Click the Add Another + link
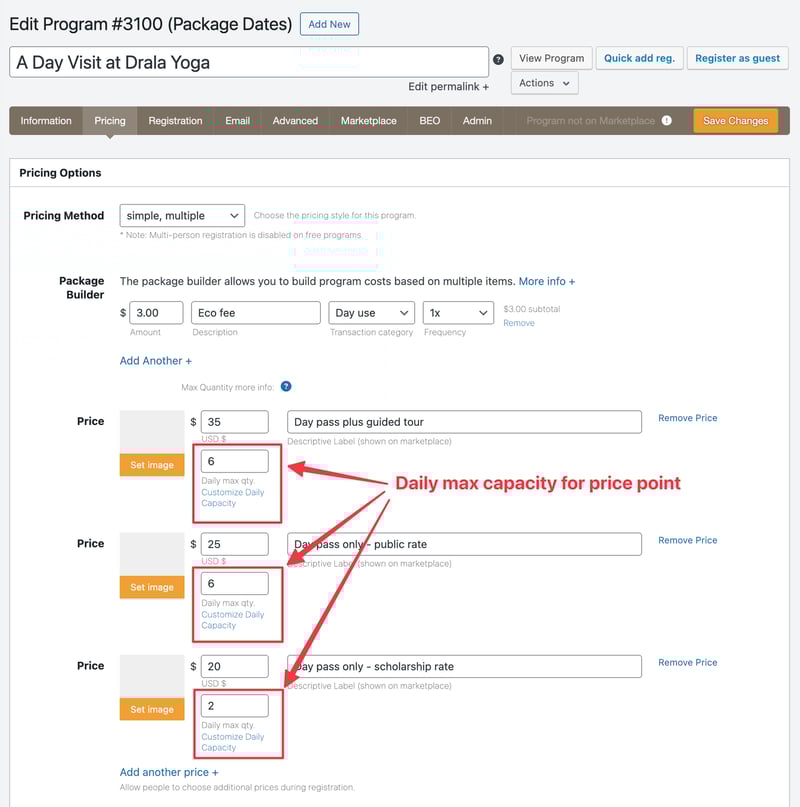Viewport: 800px width, 807px height. point(155,361)
